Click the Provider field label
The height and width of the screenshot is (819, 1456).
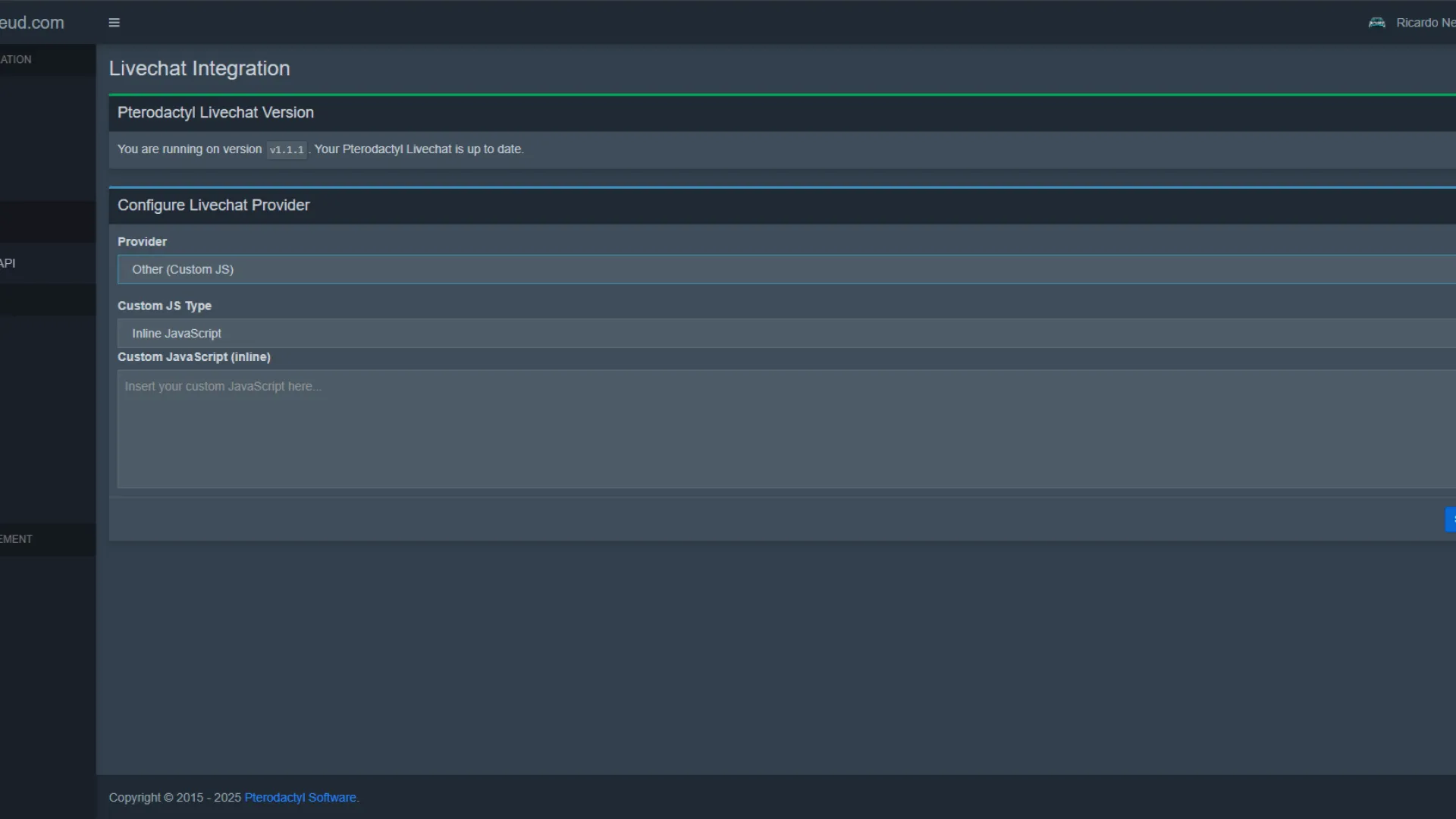(x=142, y=242)
